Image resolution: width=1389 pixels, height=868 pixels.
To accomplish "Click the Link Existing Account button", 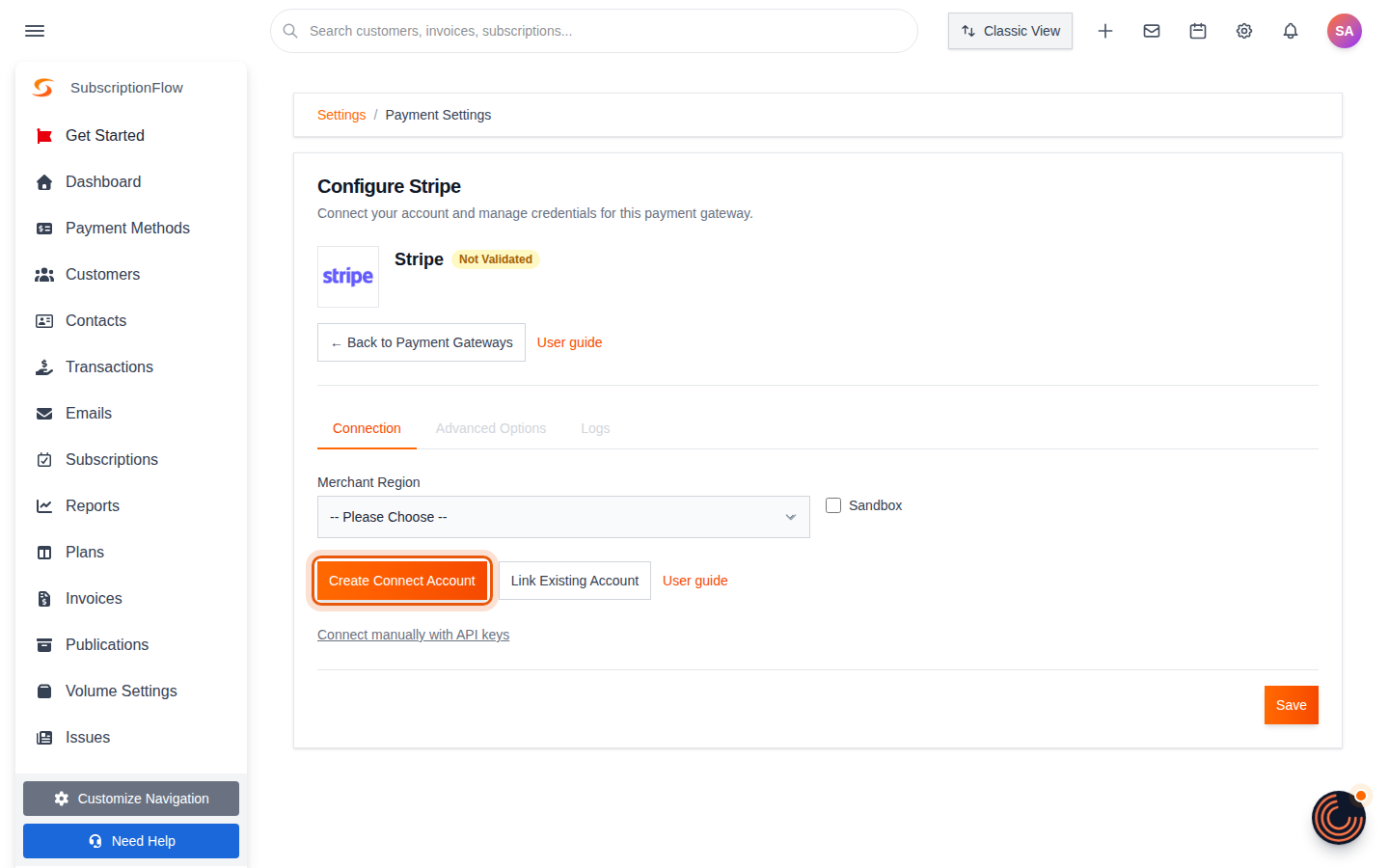I will [x=575, y=581].
